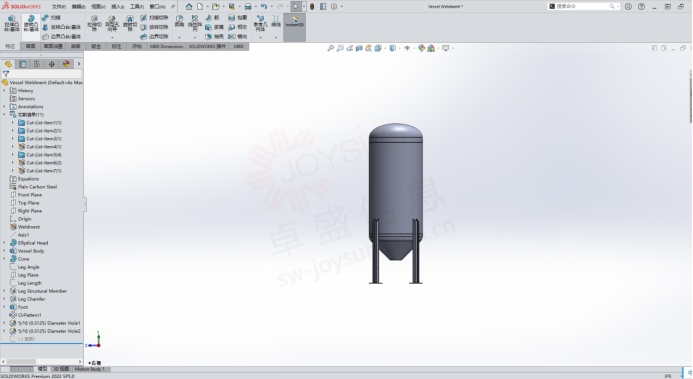
Task: Expand more manager tabs with chevron arrow
Action: click(79, 64)
